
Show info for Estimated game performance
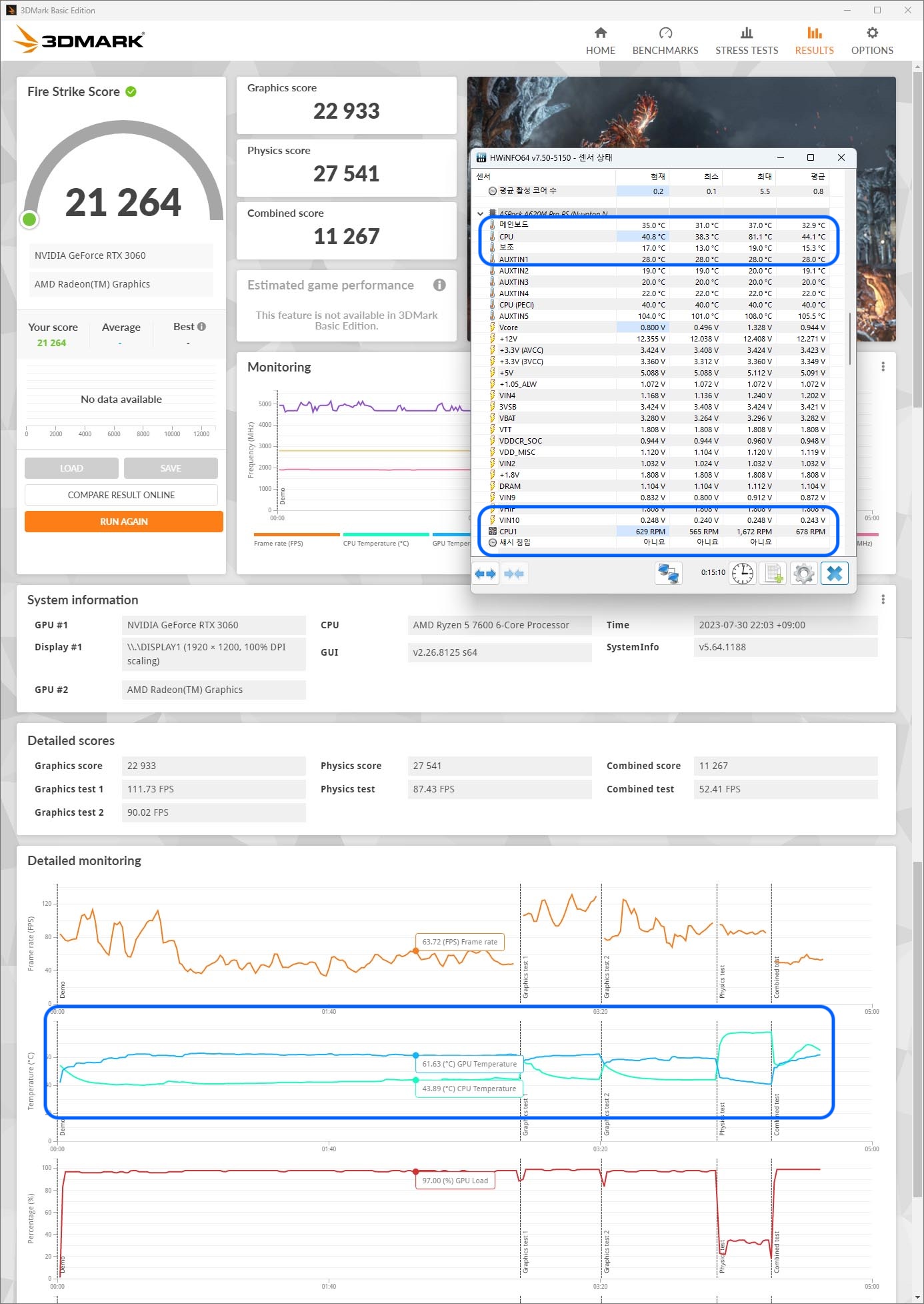click(x=439, y=285)
